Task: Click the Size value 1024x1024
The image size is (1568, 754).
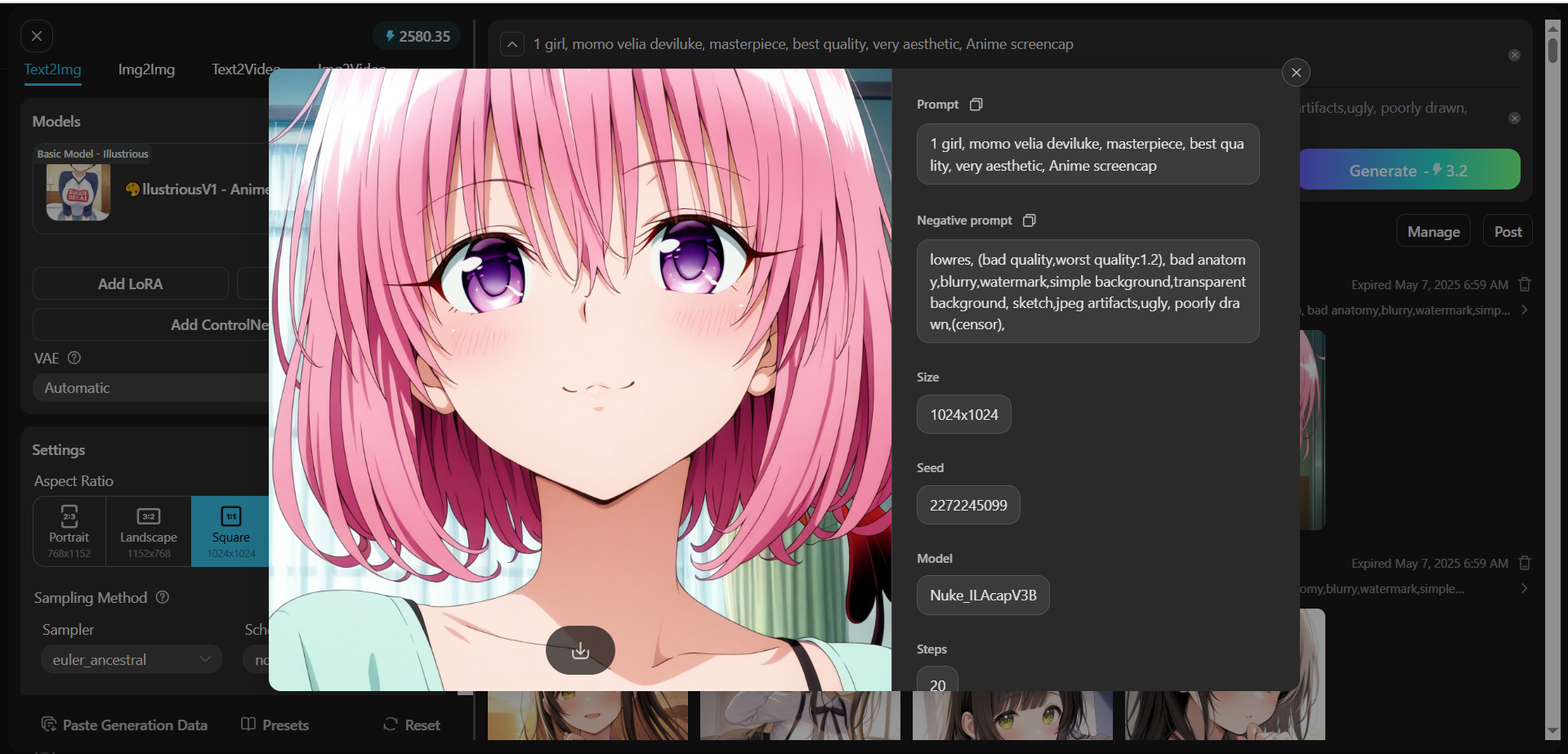Action: [x=964, y=414]
